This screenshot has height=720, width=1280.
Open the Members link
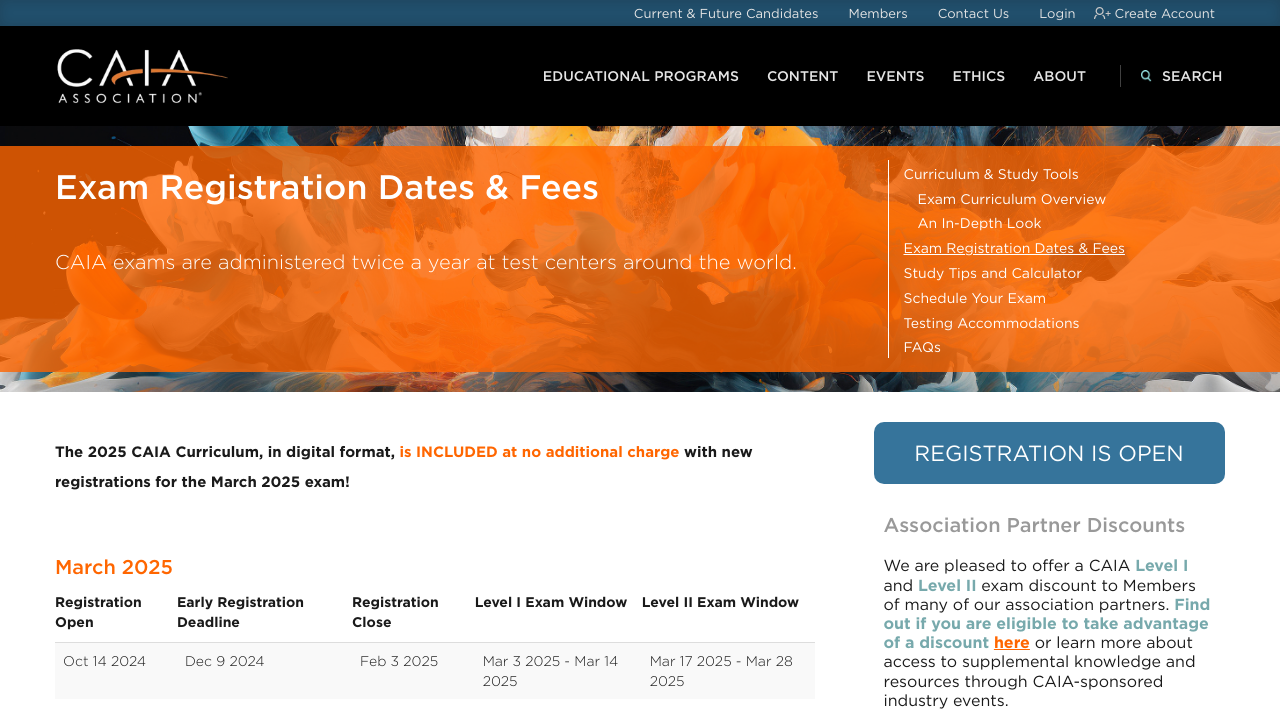[x=878, y=13]
